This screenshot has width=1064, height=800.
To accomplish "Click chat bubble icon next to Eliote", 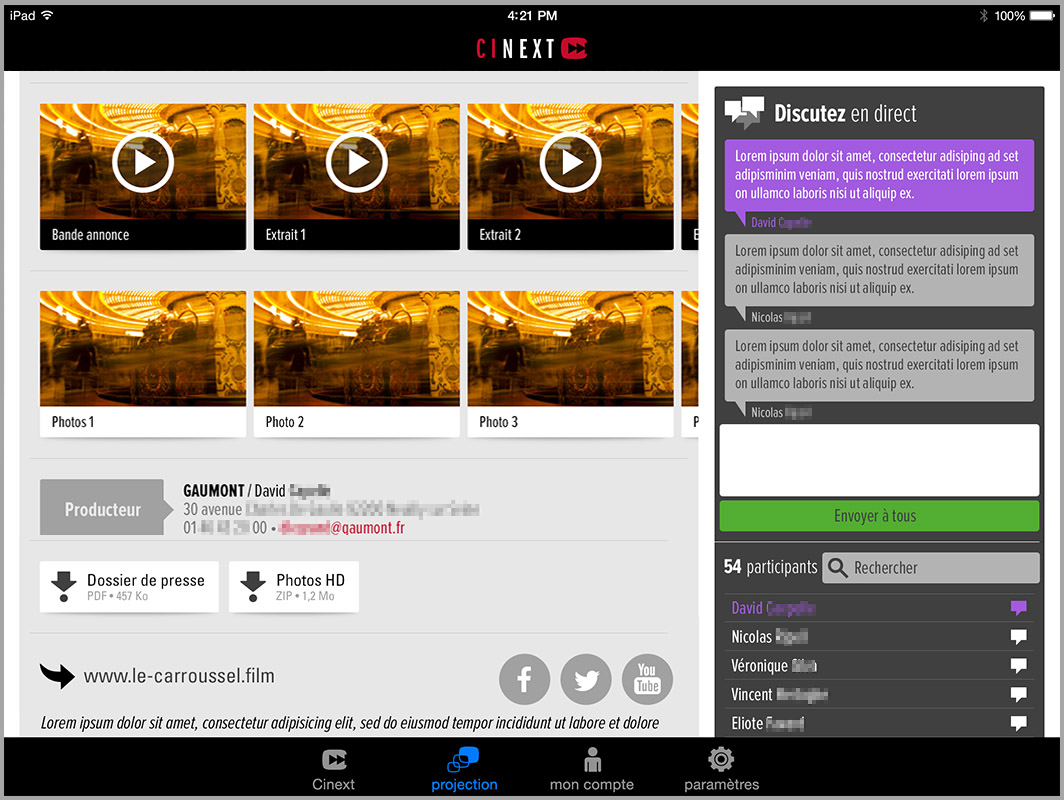I will [x=1018, y=723].
